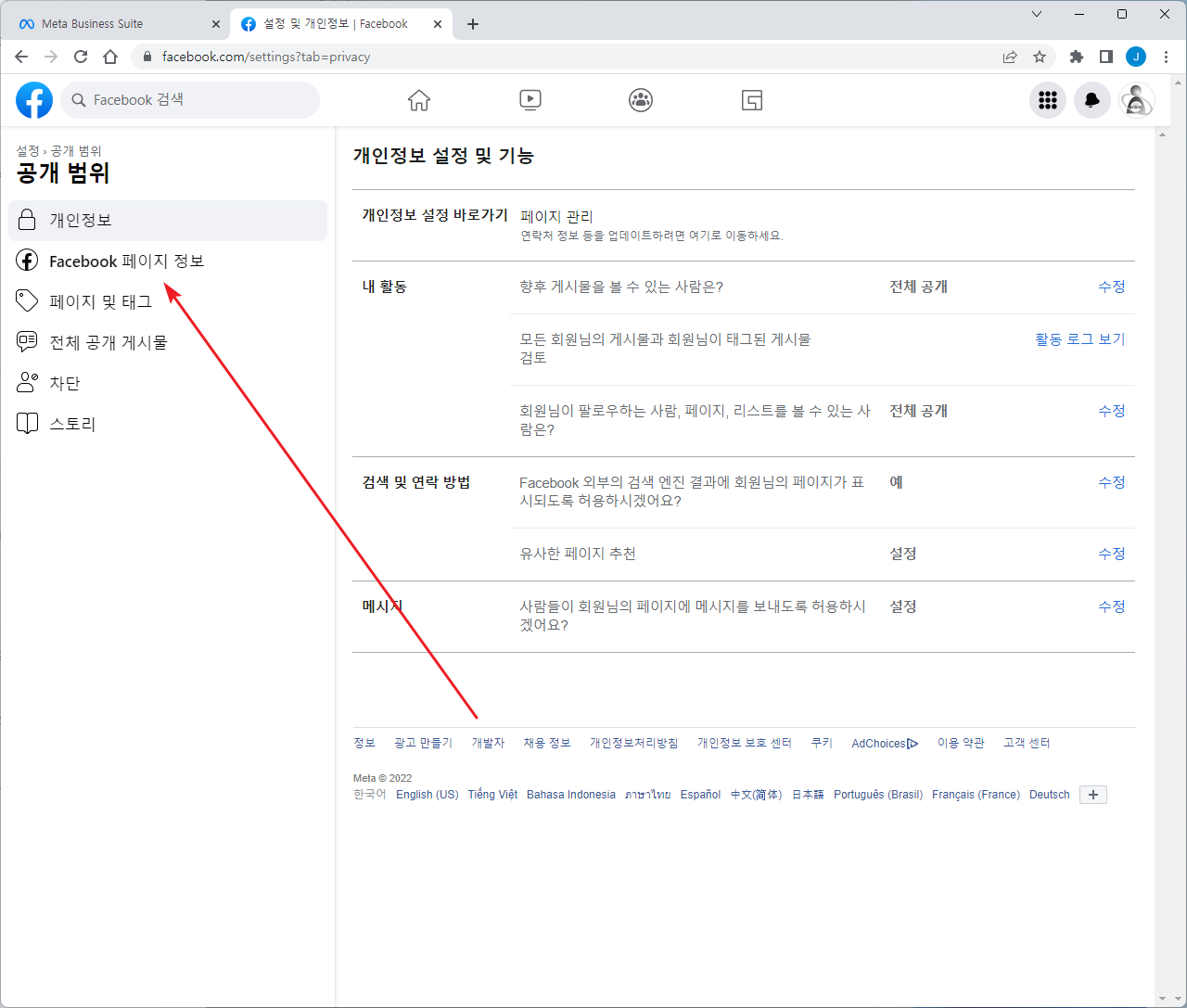Viewport: 1187px width, 1008px height.
Task: Open the Chrome three-dot menu
Action: (1167, 57)
